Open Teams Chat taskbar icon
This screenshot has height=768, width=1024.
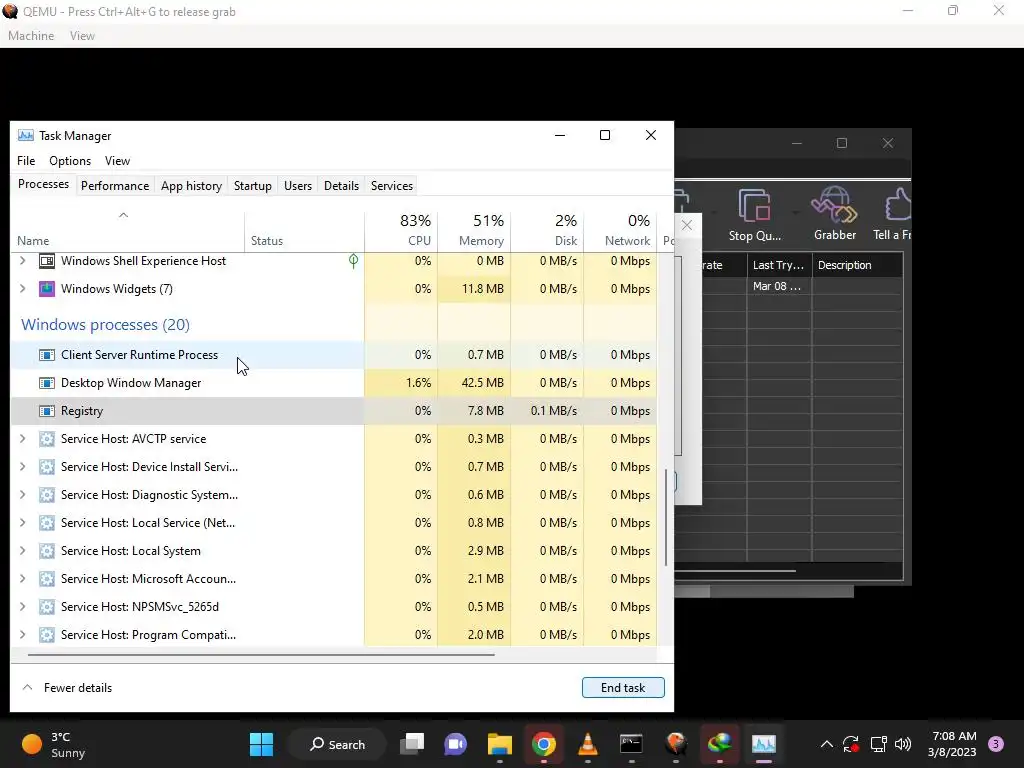coord(456,744)
